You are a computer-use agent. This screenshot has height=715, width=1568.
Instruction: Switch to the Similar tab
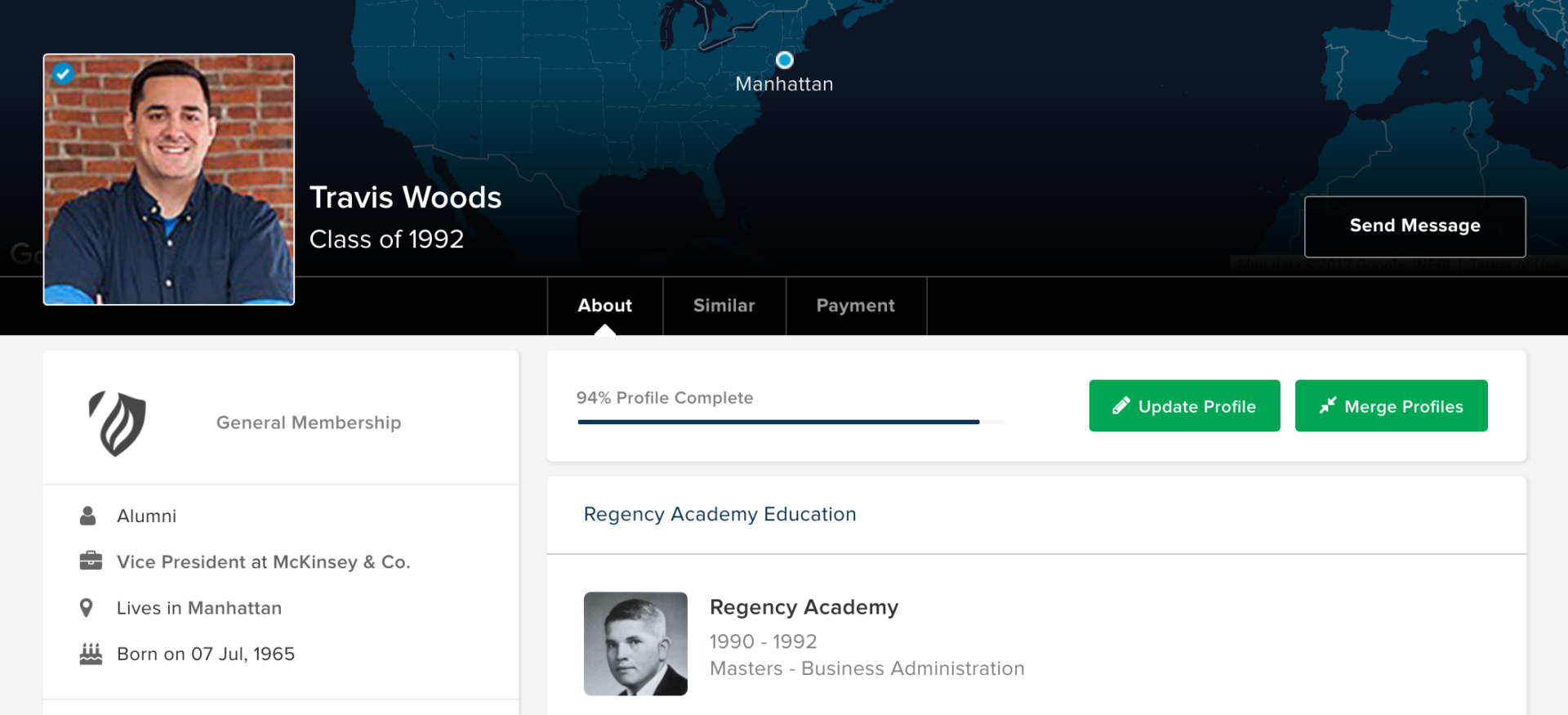click(724, 306)
